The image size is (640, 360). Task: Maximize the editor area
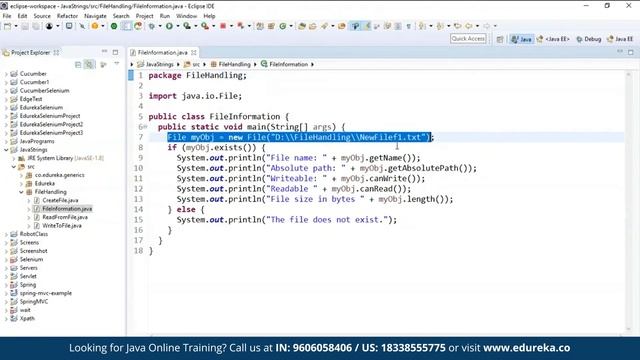[x=631, y=52]
